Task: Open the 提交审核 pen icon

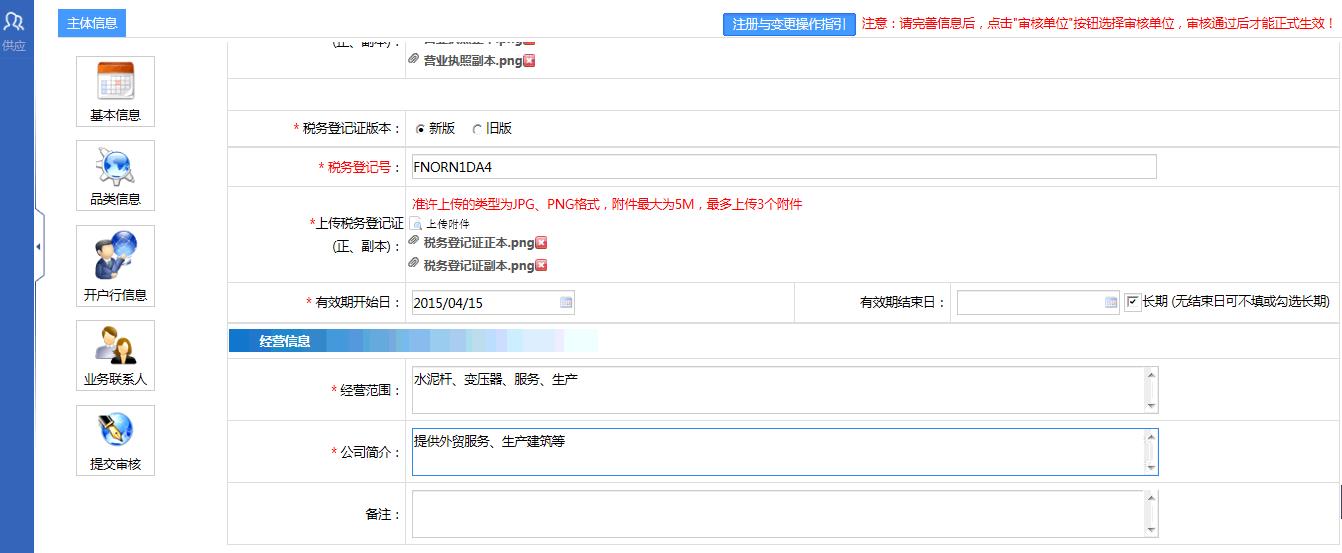Action: click(x=115, y=431)
